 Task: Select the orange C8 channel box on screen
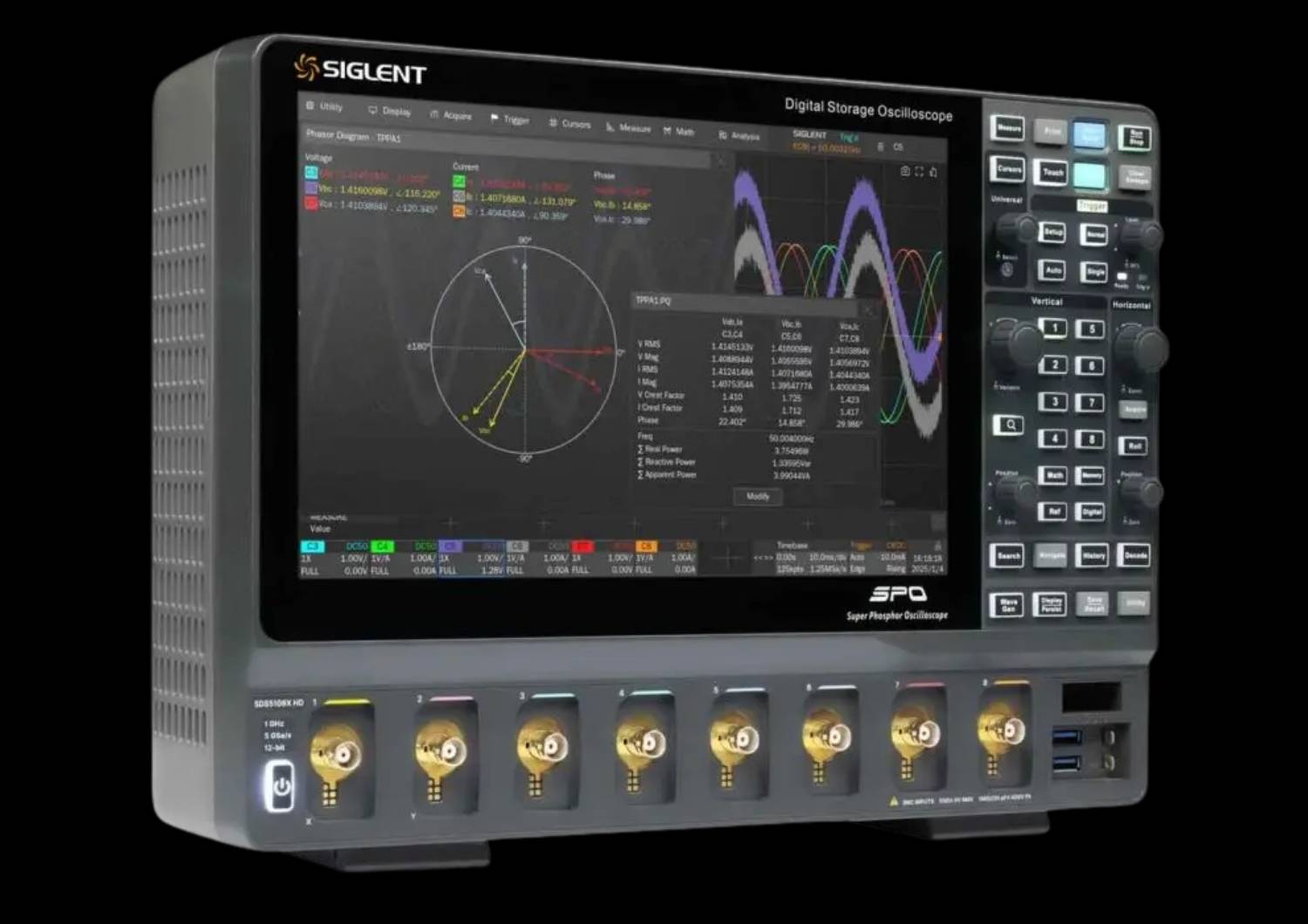(667, 559)
